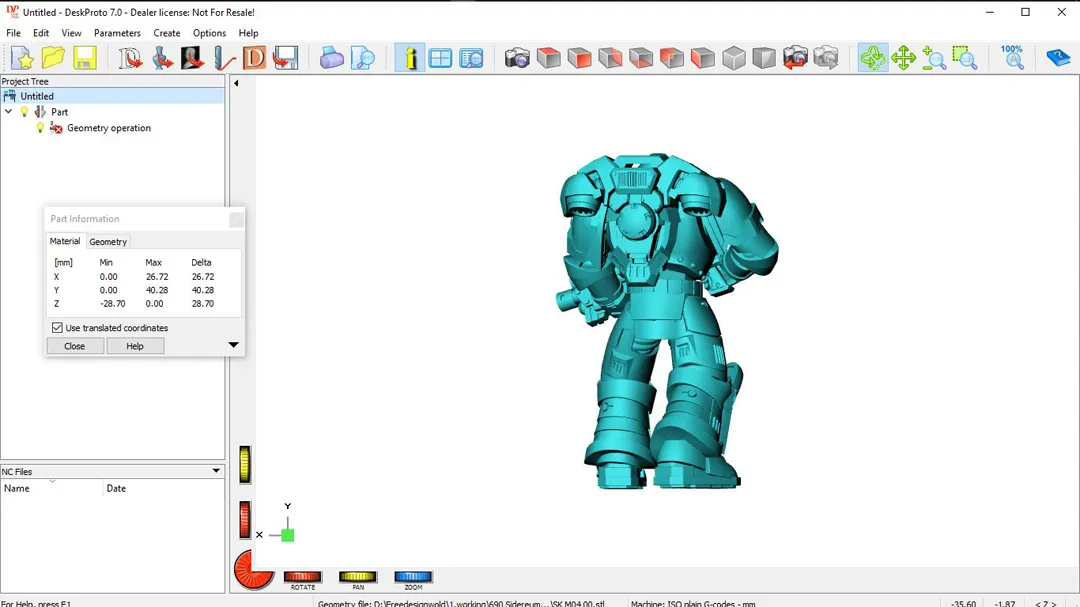The height and width of the screenshot is (607, 1080).
Task: Activate the plus/minus Zoom magnifier icon
Action: [934, 58]
